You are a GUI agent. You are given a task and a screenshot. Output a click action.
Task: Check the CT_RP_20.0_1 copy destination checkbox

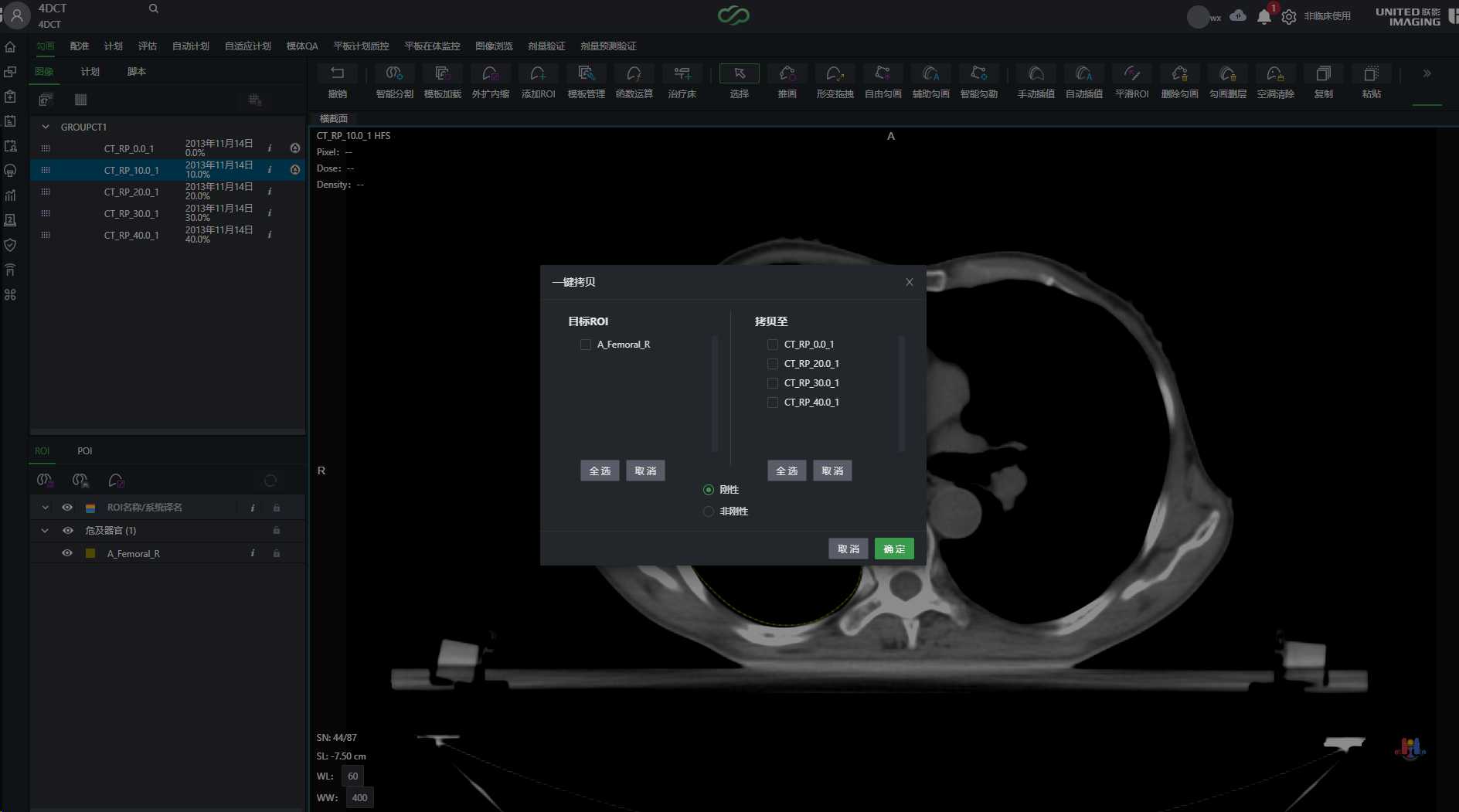tap(773, 364)
